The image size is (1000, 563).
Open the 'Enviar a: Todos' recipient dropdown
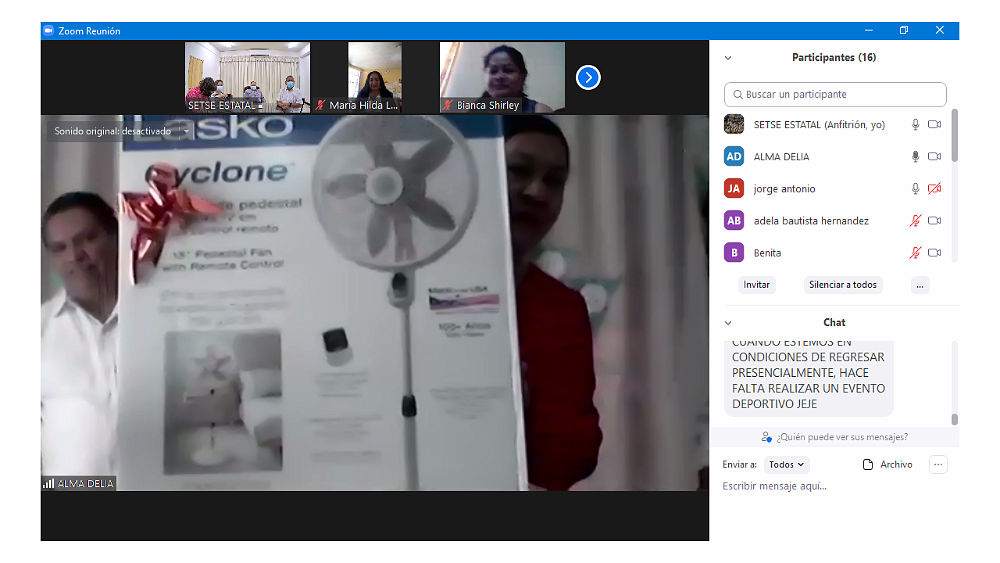point(786,464)
